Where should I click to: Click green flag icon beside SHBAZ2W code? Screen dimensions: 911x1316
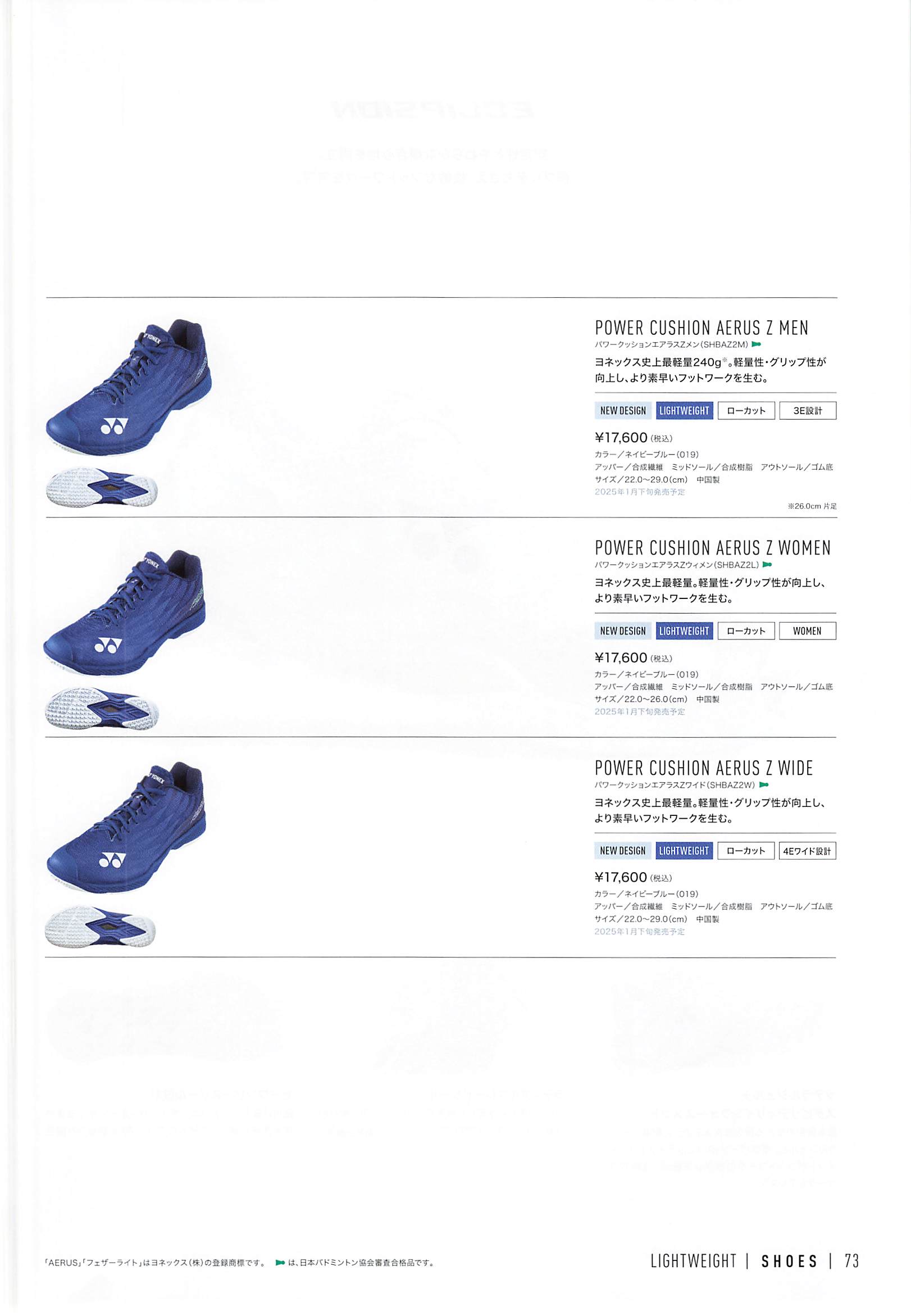point(764,784)
